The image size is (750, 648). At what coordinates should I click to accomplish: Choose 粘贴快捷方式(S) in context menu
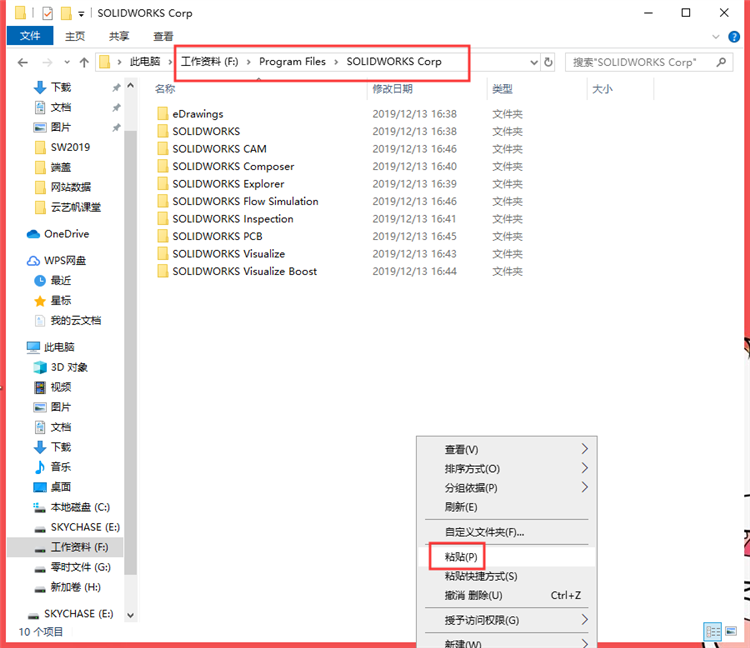coord(507,576)
